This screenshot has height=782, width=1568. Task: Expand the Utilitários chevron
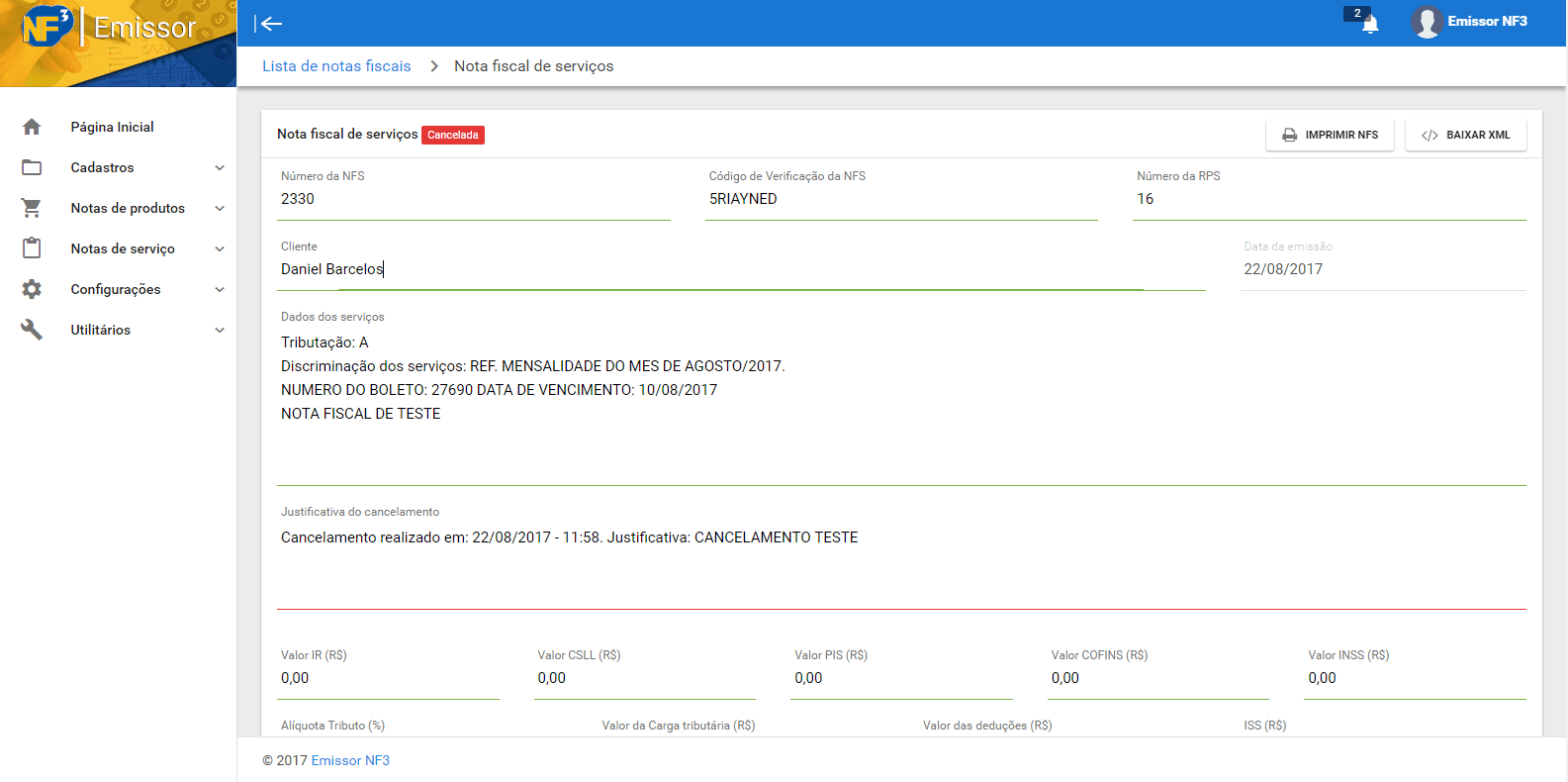[x=220, y=330]
